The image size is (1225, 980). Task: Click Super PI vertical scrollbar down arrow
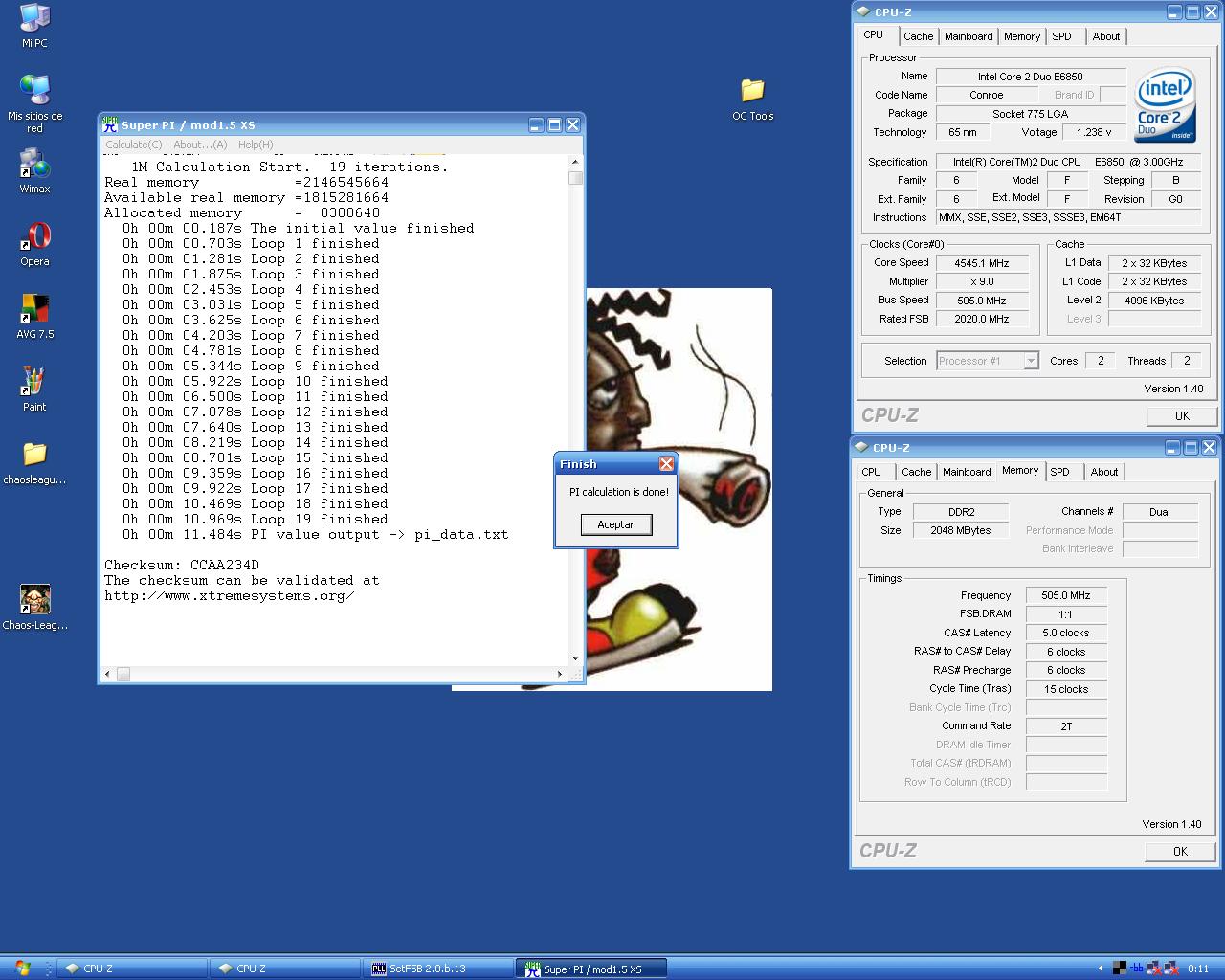pyautogui.click(x=575, y=658)
